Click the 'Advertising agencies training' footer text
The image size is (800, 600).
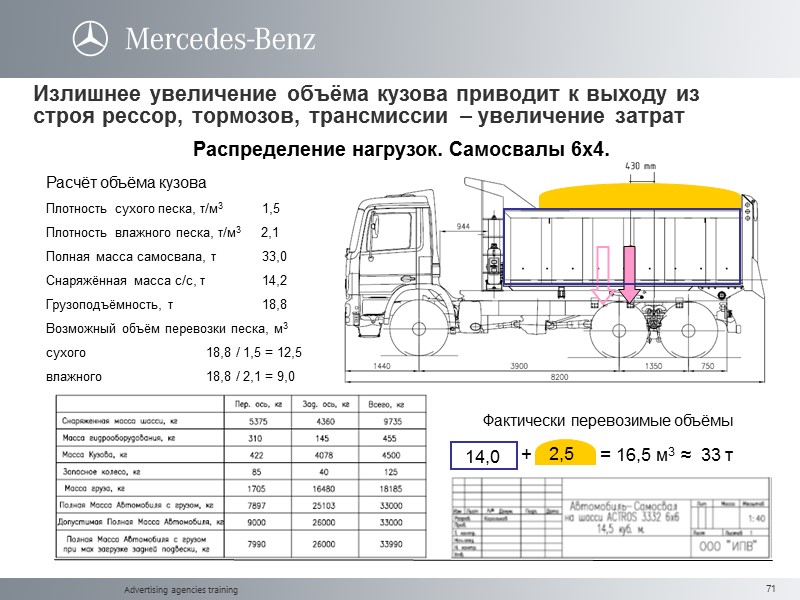point(181,590)
